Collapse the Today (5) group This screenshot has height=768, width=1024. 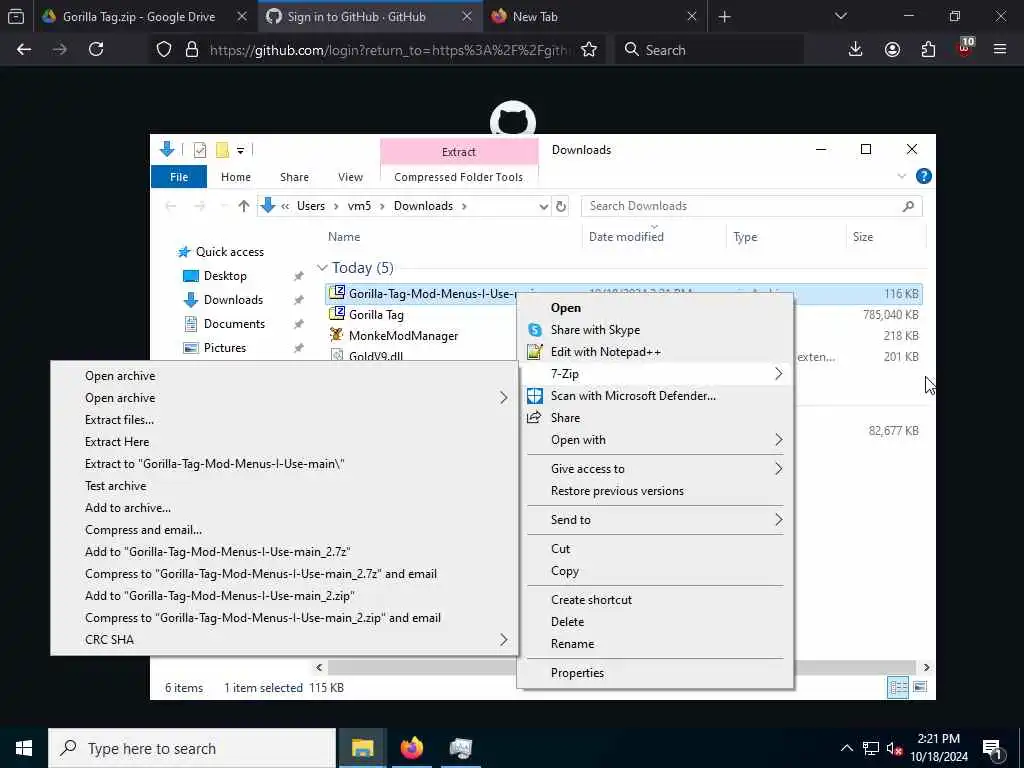click(322, 268)
